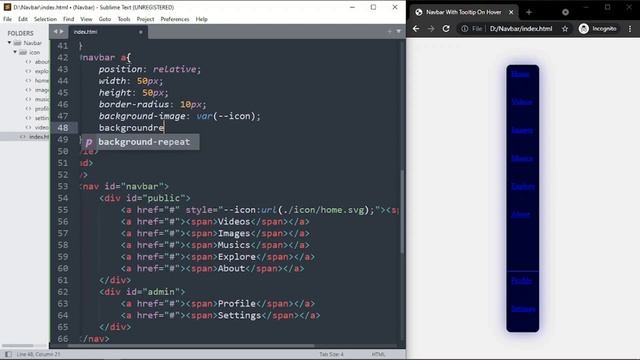The height and width of the screenshot is (360, 640).
Task: Click the Chrome tab search circle icon
Action: tap(565, 12)
